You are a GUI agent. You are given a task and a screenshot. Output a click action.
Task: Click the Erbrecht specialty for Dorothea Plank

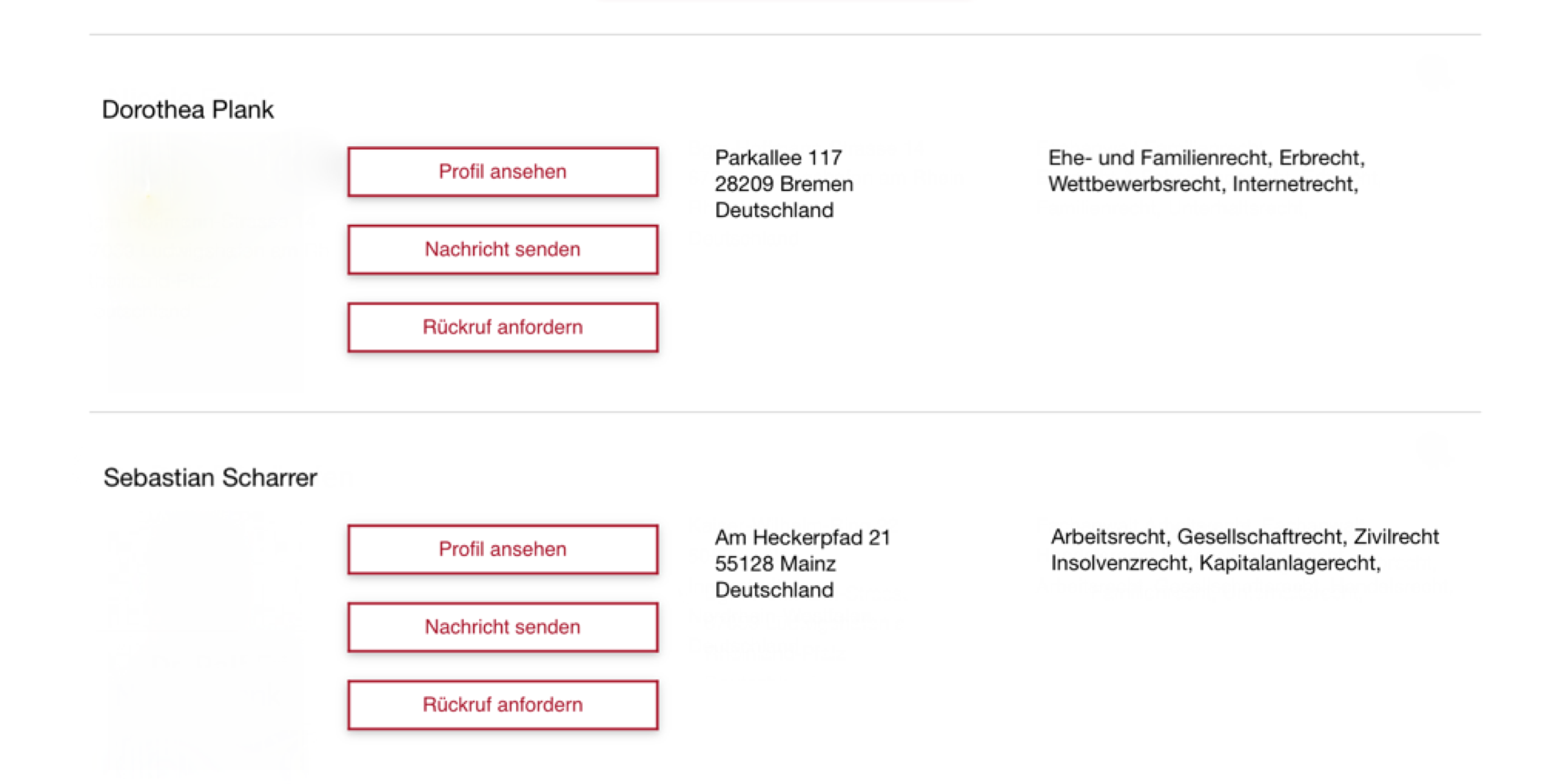[1320, 158]
